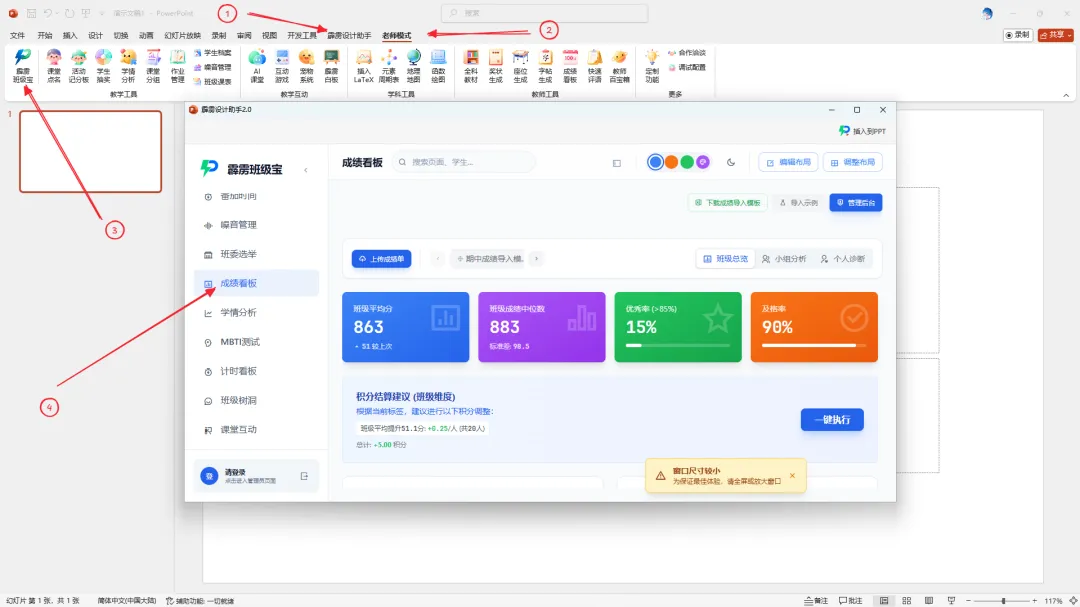Image resolution: width=1080 pixels, height=607 pixels.
Task: Click the 快速评语 comments tool
Action: click(594, 66)
